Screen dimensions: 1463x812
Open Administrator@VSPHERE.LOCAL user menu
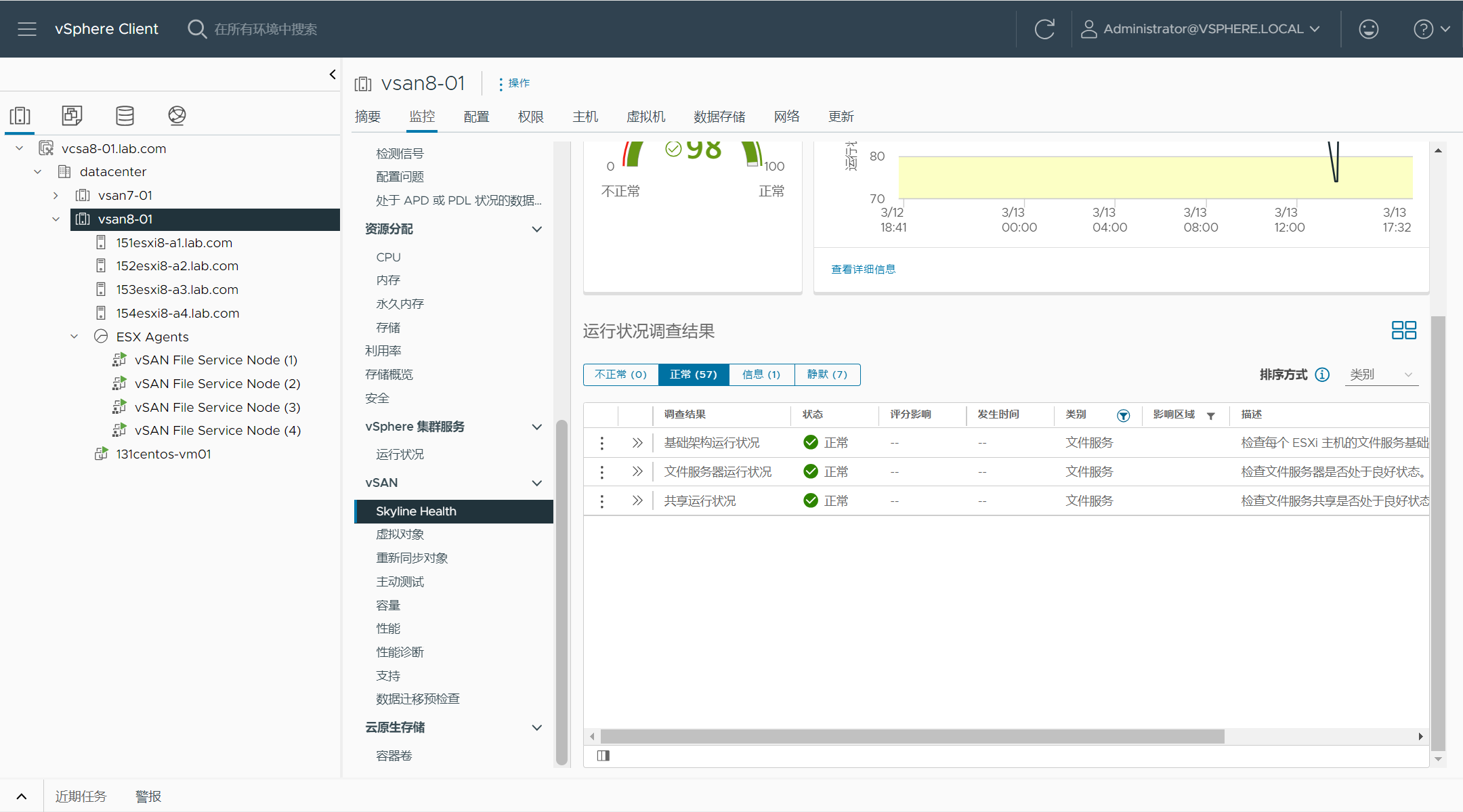(1200, 29)
